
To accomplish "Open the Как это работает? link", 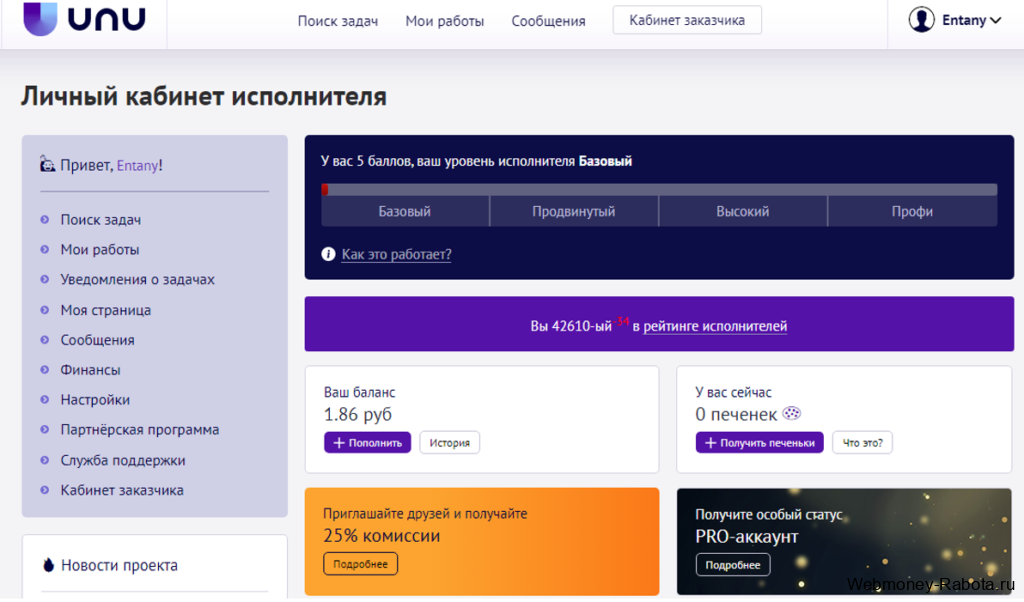I will click(396, 255).
